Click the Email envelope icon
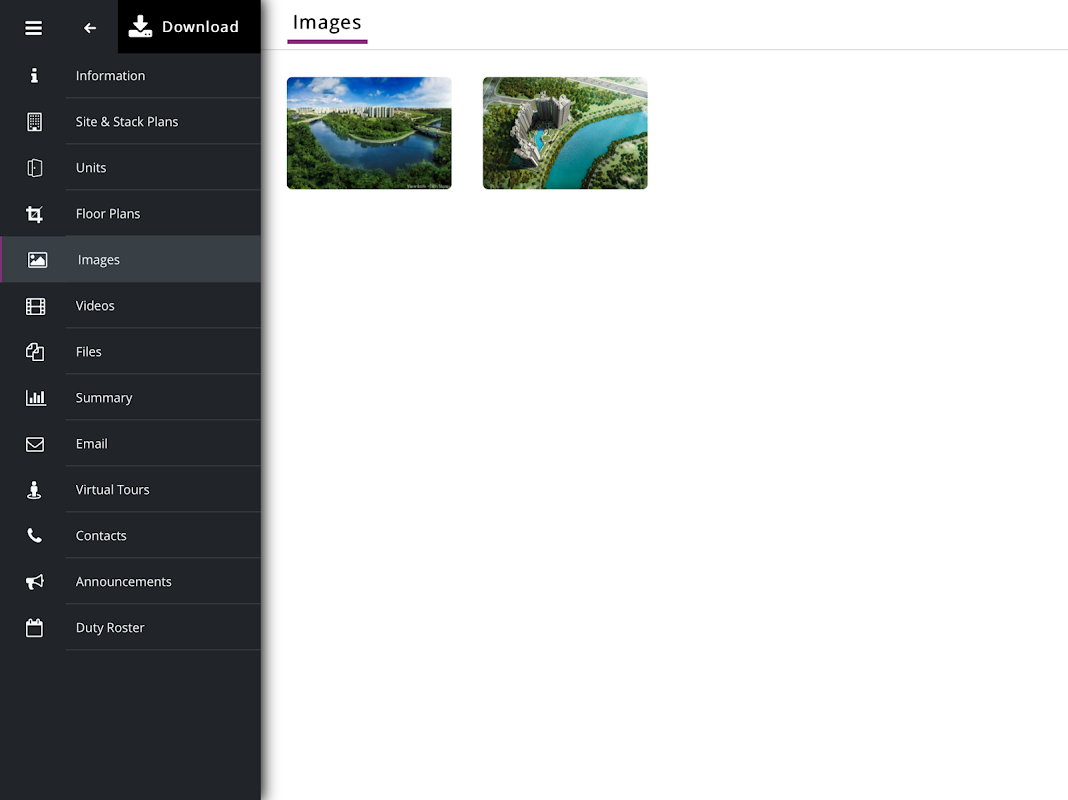Viewport: 1068px width, 800px height. (35, 444)
